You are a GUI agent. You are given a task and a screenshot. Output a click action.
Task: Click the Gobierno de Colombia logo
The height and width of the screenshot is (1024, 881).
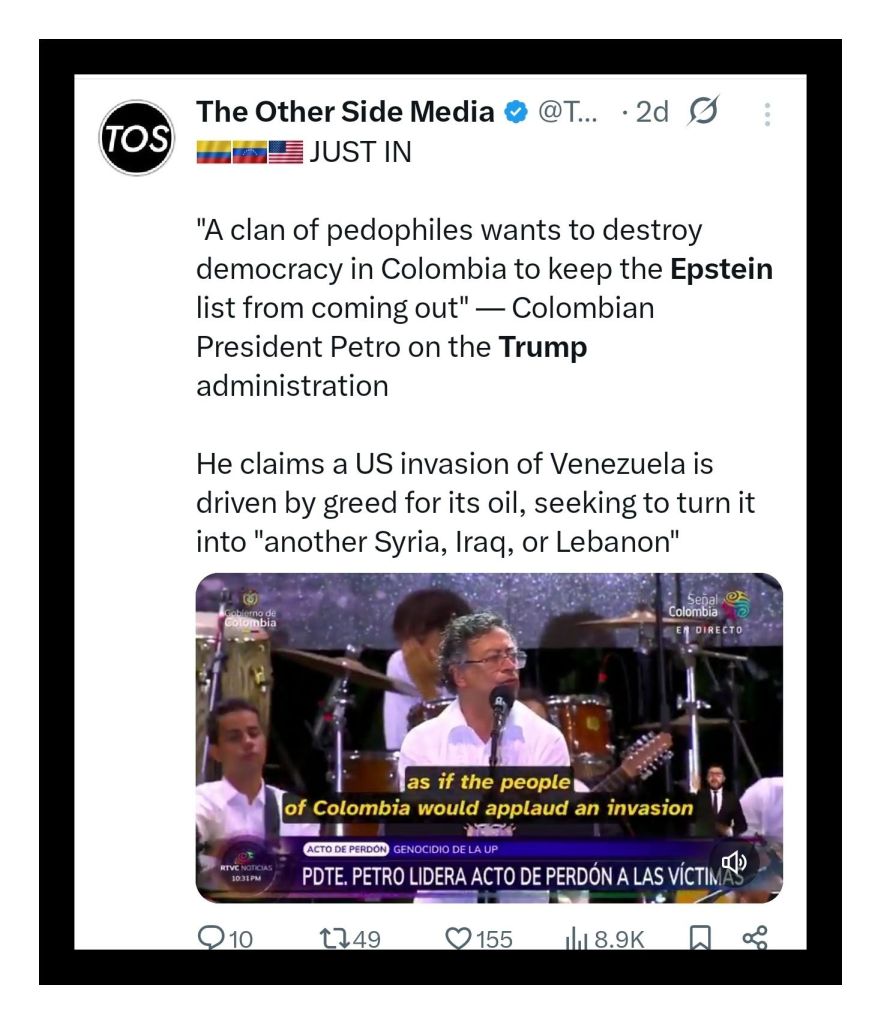pyautogui.click(x=247, y=610)
